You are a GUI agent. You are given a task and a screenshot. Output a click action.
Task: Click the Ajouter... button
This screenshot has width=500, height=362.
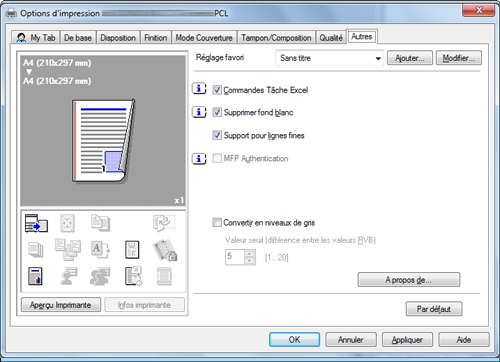pos(410,58)
